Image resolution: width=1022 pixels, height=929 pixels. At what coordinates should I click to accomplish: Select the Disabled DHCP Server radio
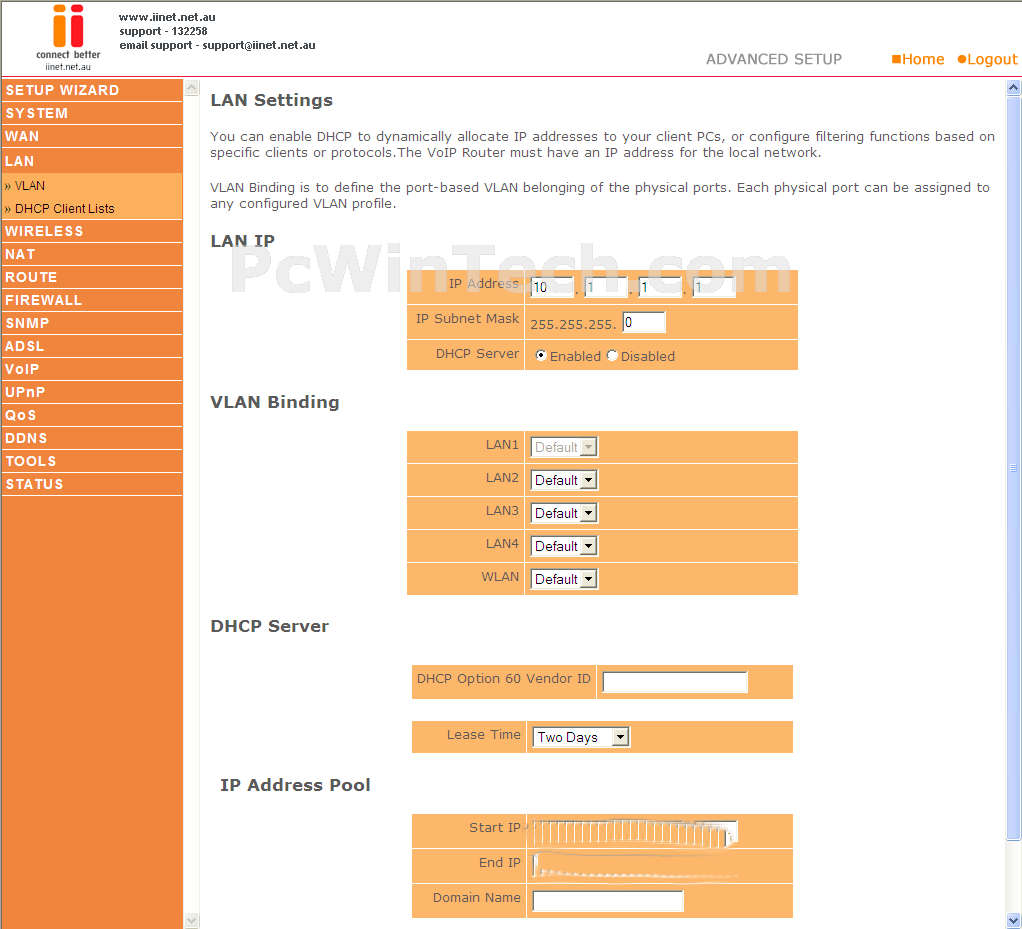tap(611, 355)
